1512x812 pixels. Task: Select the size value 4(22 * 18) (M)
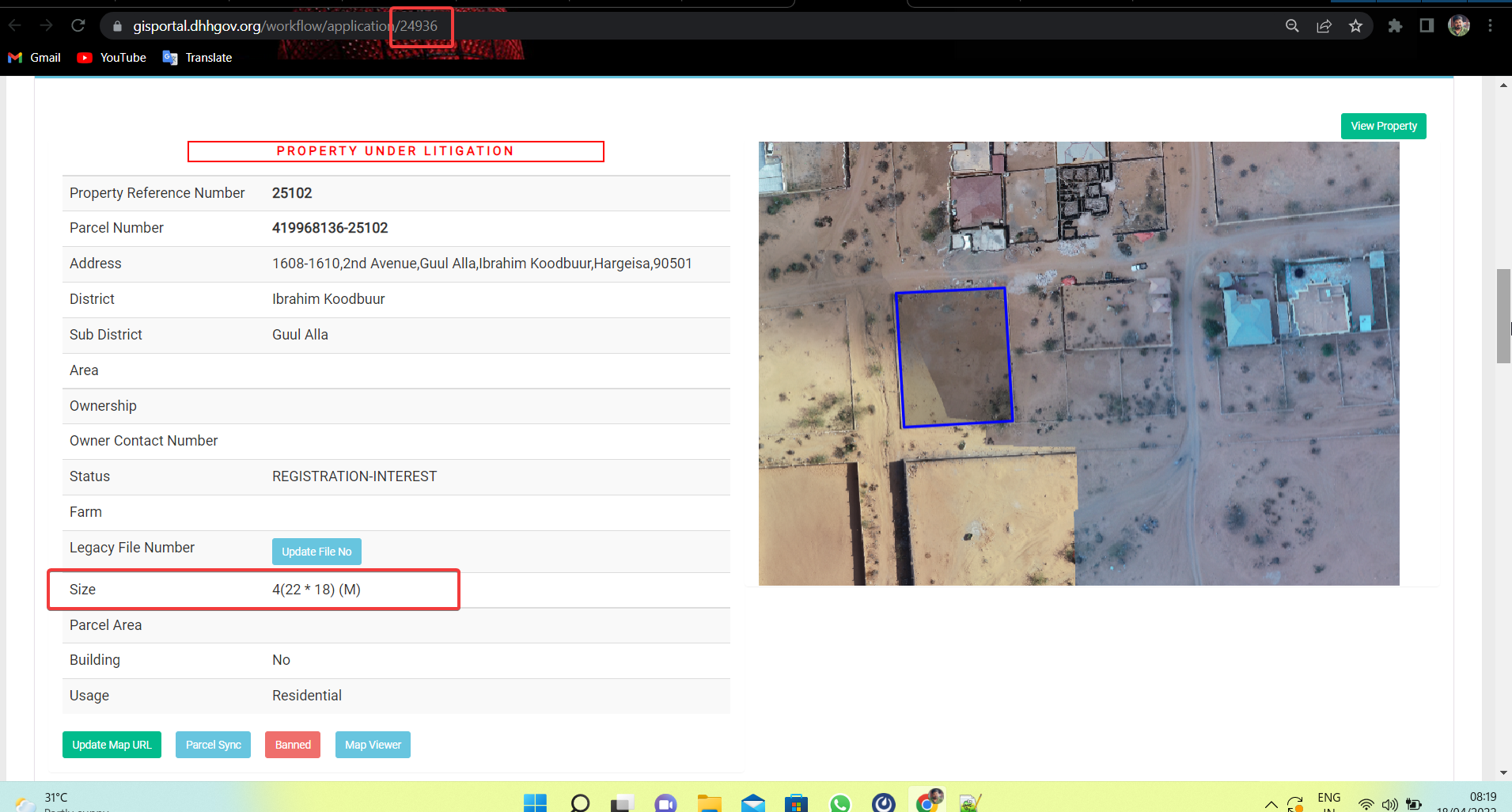[316, 590]
